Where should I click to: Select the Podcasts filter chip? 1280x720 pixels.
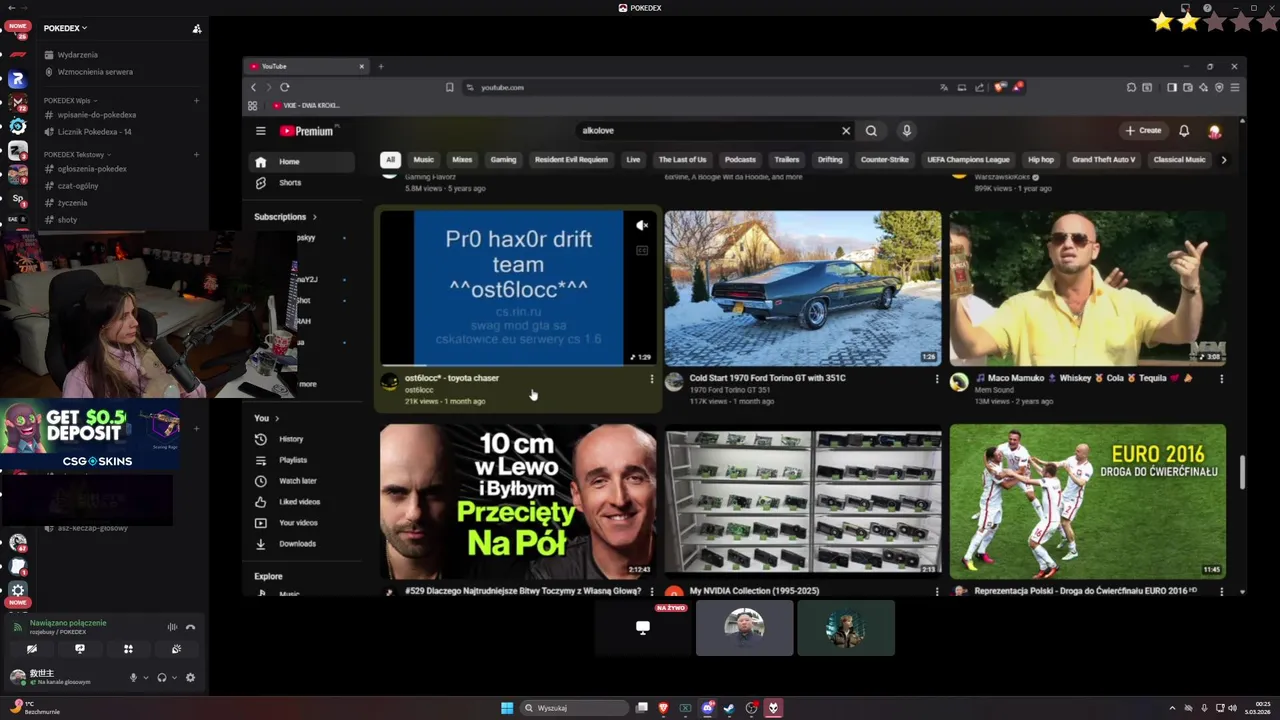[x=740, y=160]
